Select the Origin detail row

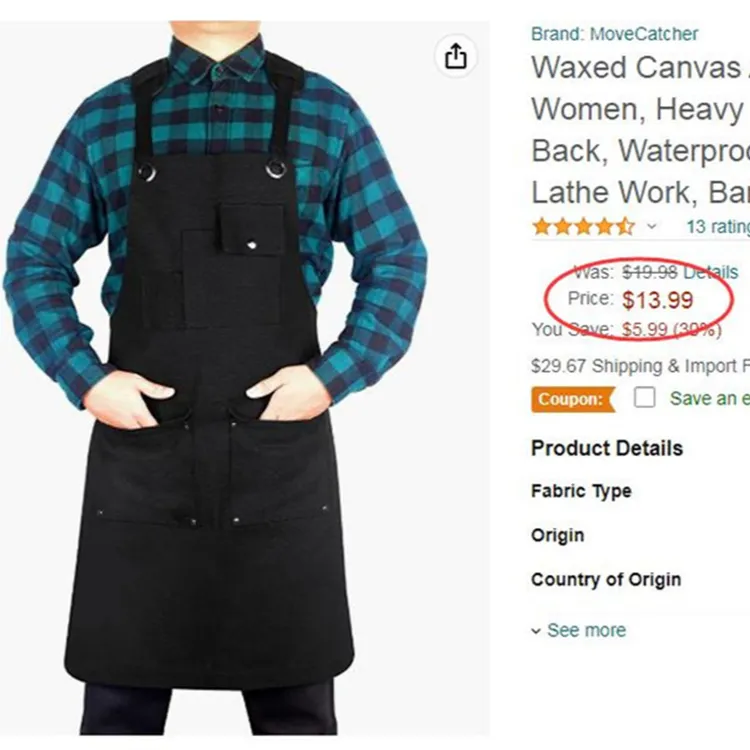pos(557,535)
